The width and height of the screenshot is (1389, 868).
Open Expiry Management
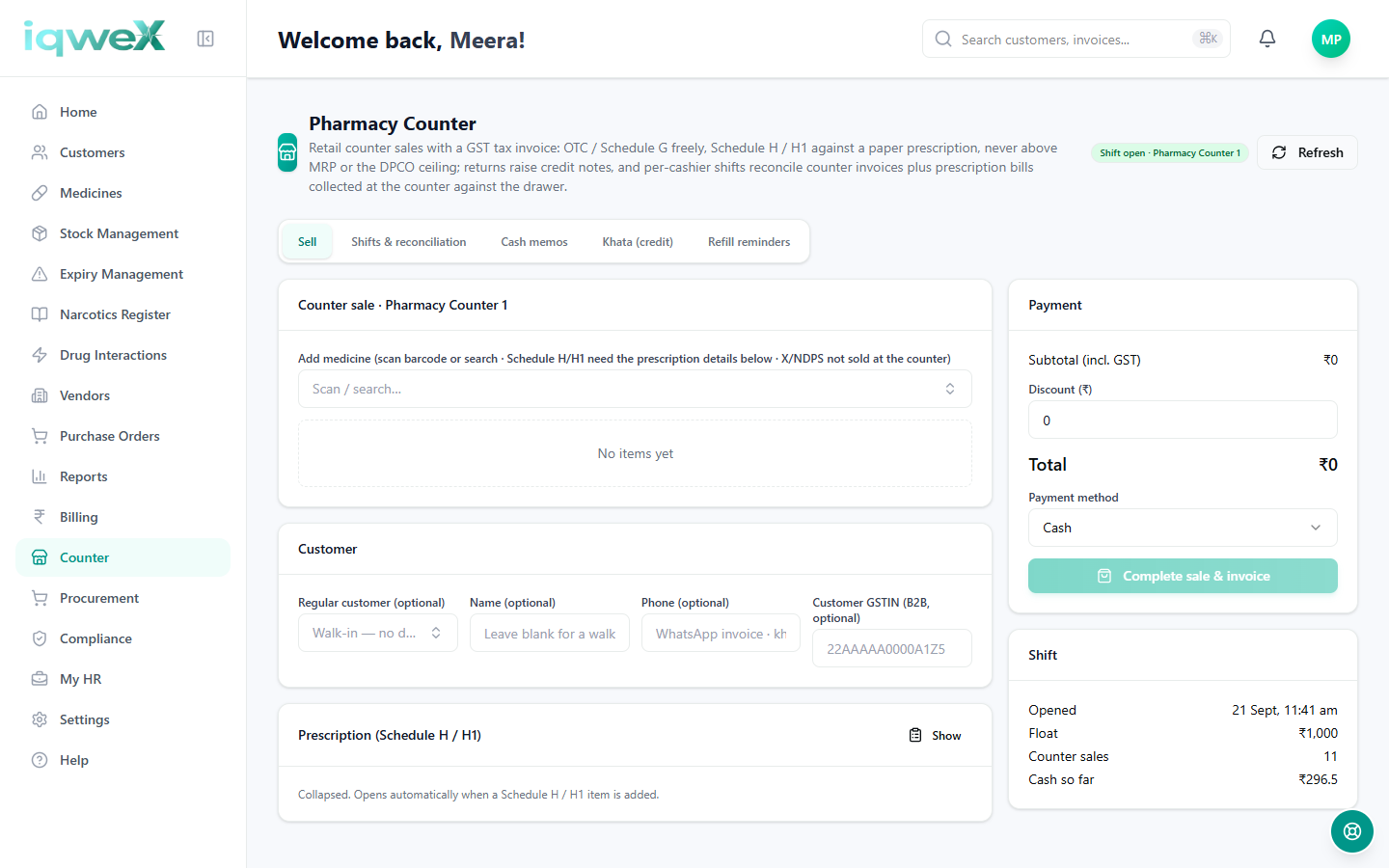(123, 274)
